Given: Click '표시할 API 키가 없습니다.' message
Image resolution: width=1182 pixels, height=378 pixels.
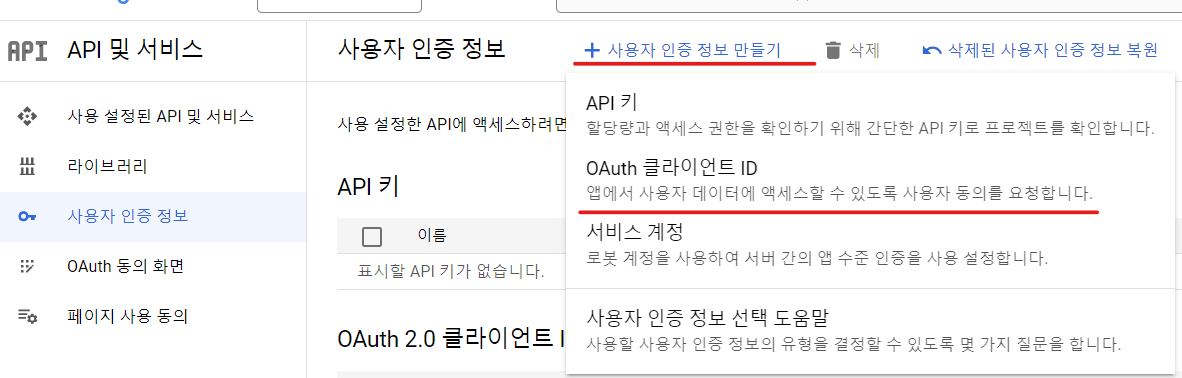Looking at the screenshot, I should pyautogui.click(x=451, y=271).
